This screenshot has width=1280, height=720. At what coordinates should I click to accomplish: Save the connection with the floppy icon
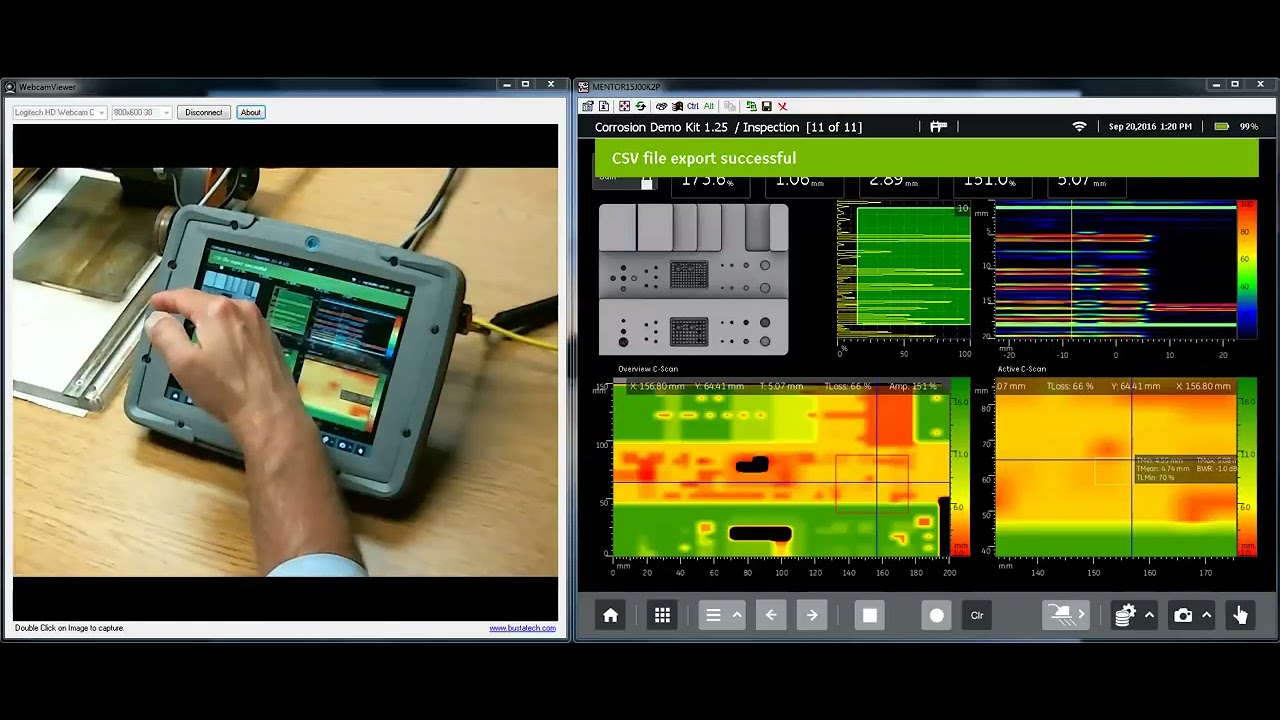[x=767, y=106]
